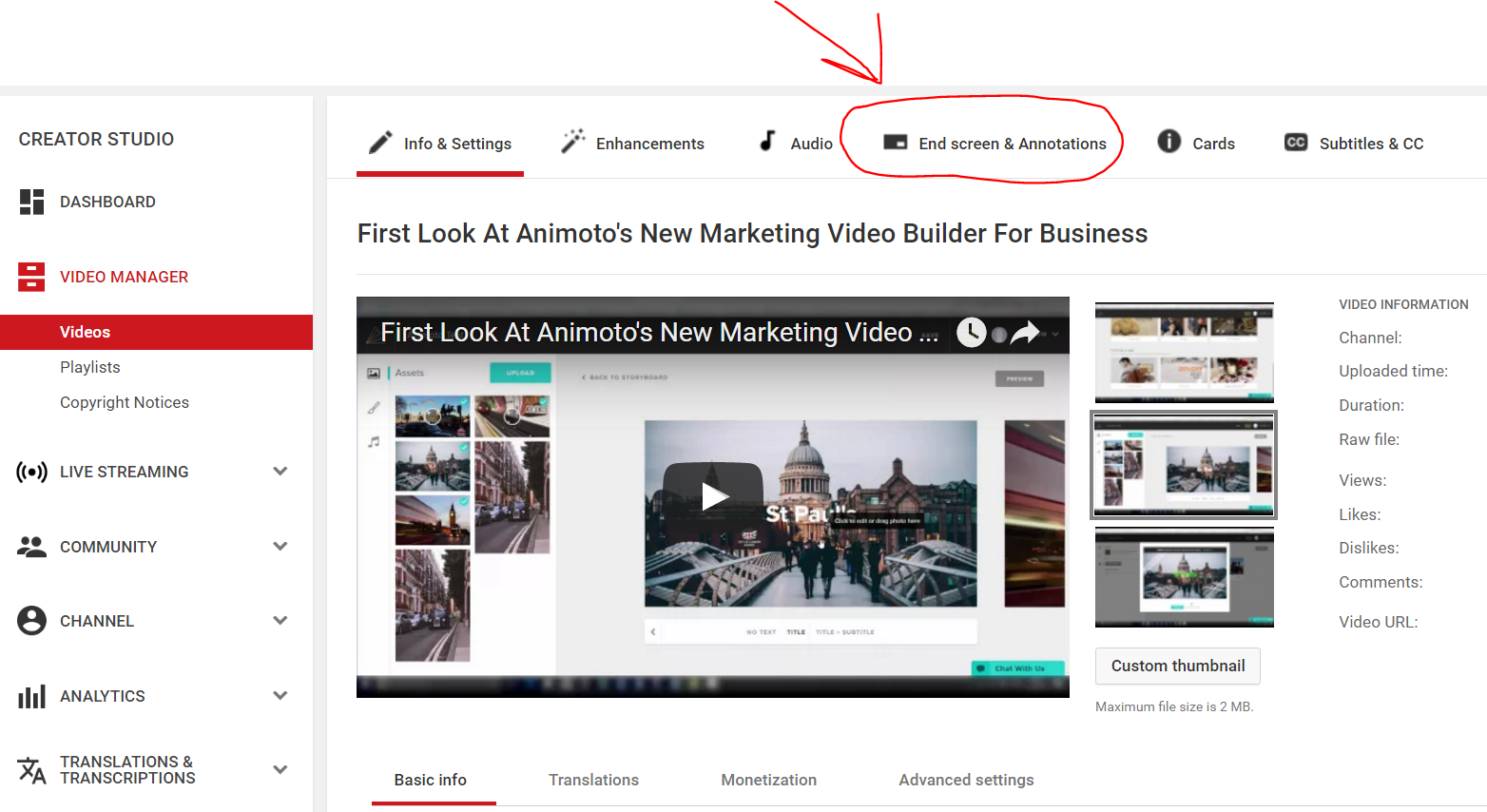This screenshot has height=812, width=1487.
Task: Select the second highlighted thumbnail option
Action: point(1184,465)
